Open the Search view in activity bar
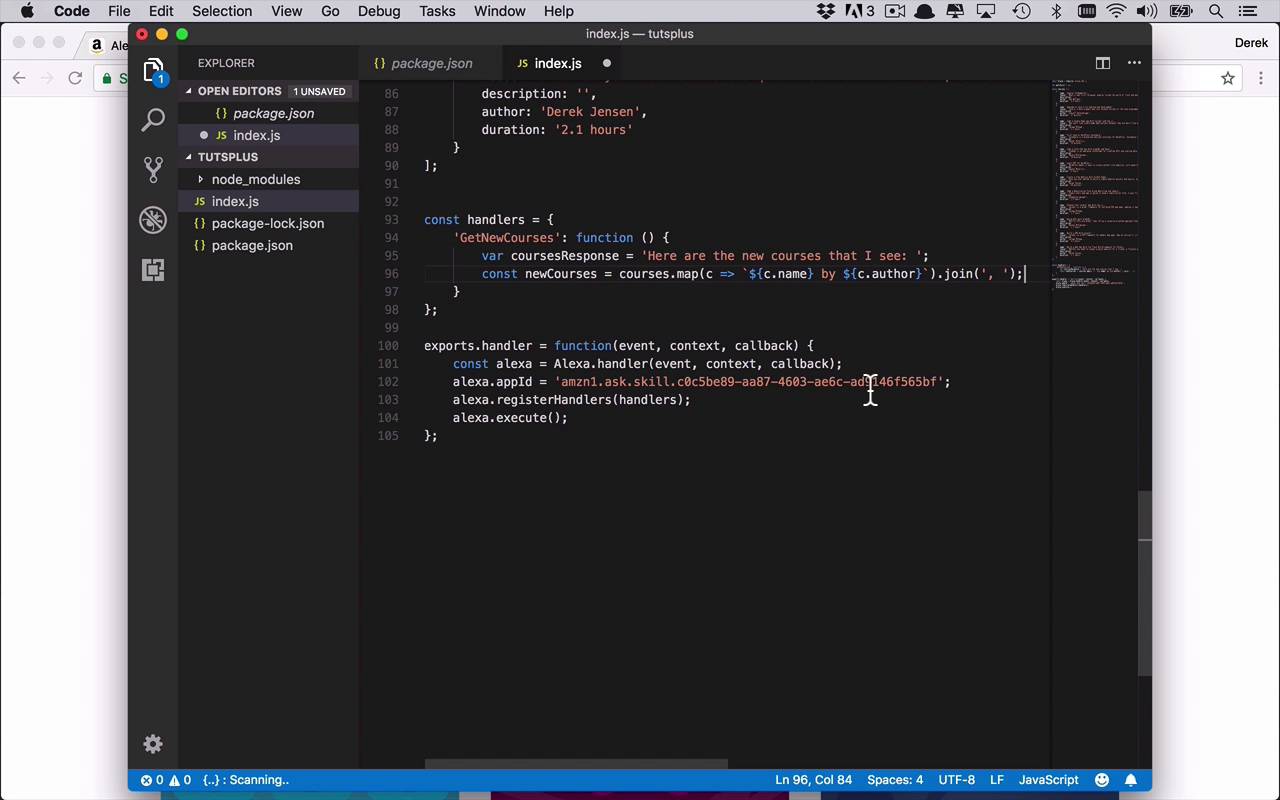 (153, 120)
